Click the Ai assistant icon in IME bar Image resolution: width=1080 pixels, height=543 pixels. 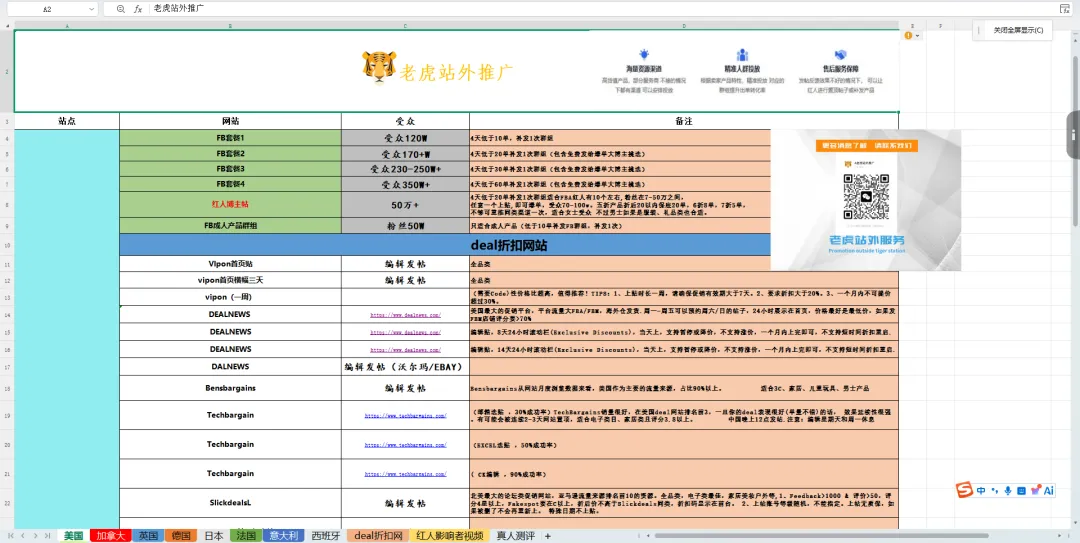tap(1048, 491)
